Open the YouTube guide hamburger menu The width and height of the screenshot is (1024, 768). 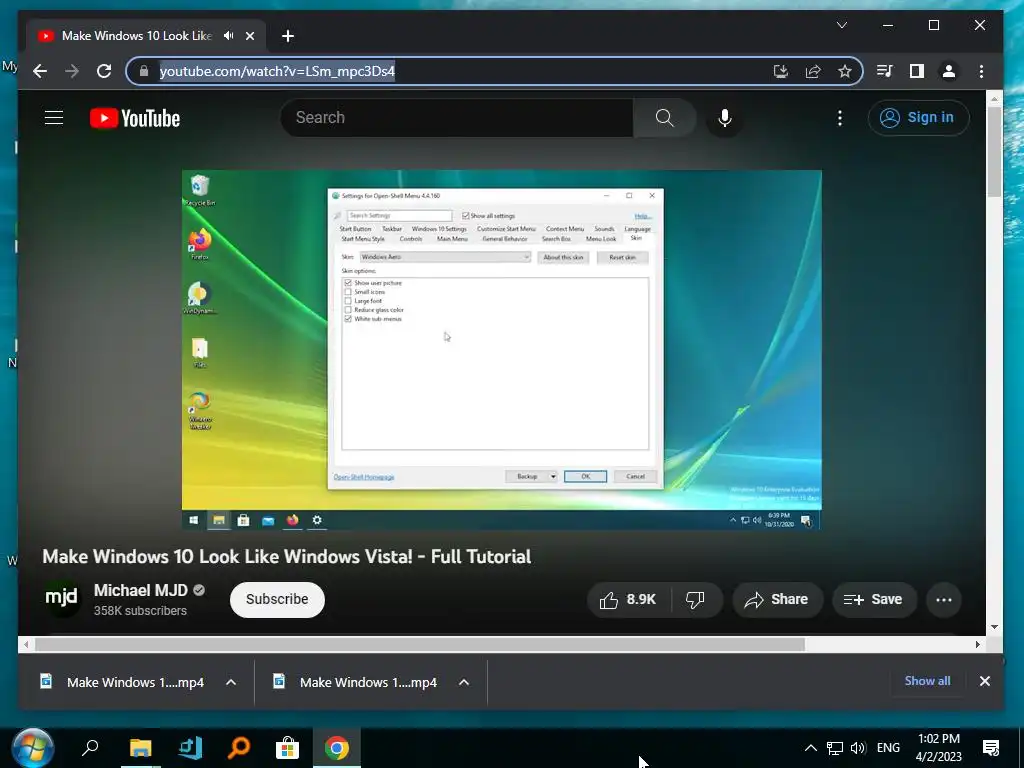click(54, 118)
